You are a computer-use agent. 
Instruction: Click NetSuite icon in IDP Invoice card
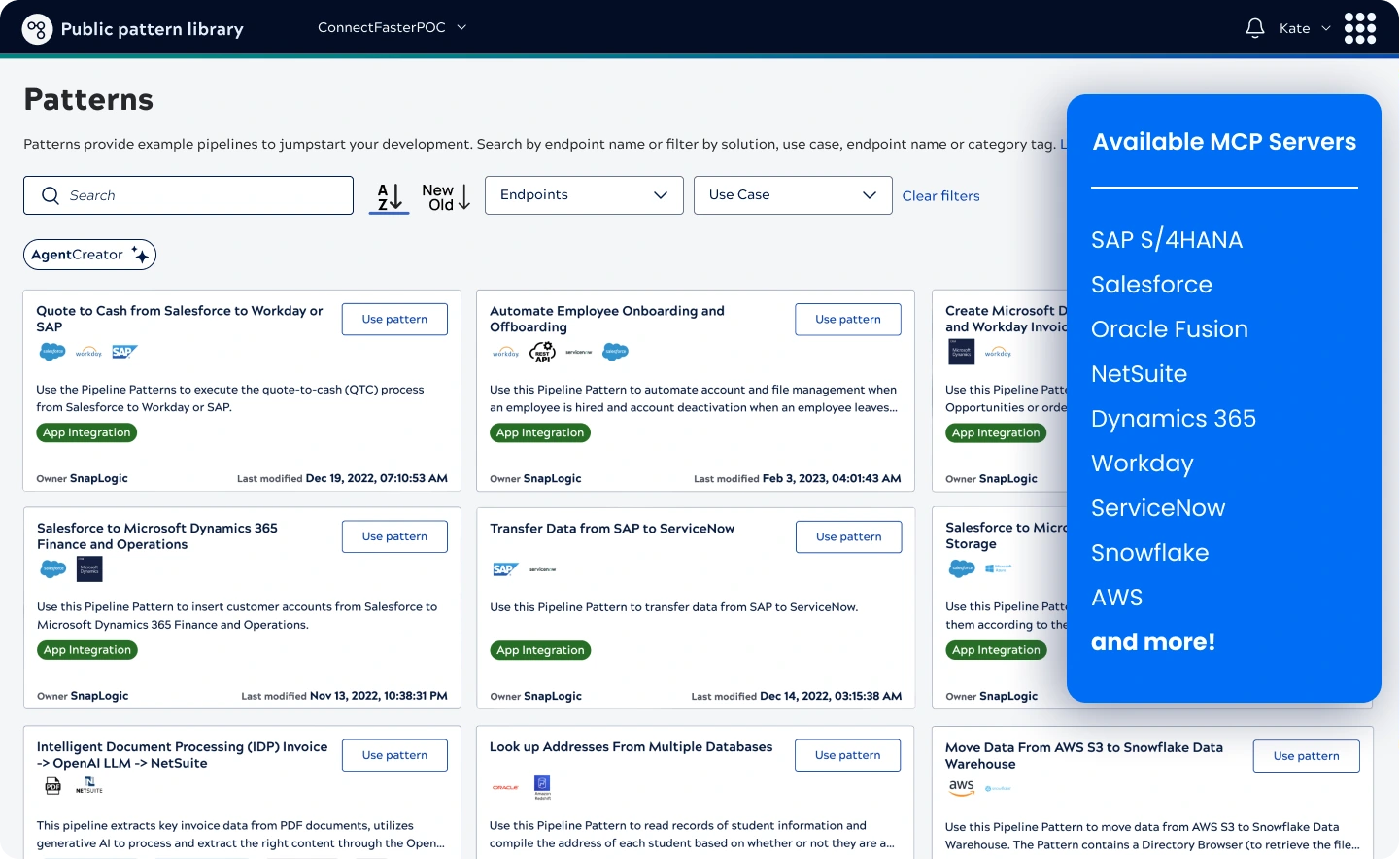point(89,786)
